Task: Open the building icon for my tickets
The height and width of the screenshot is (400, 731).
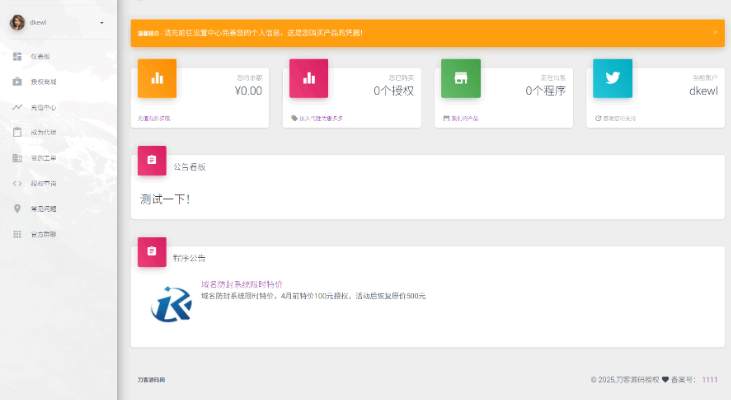Action: (17, 158)
